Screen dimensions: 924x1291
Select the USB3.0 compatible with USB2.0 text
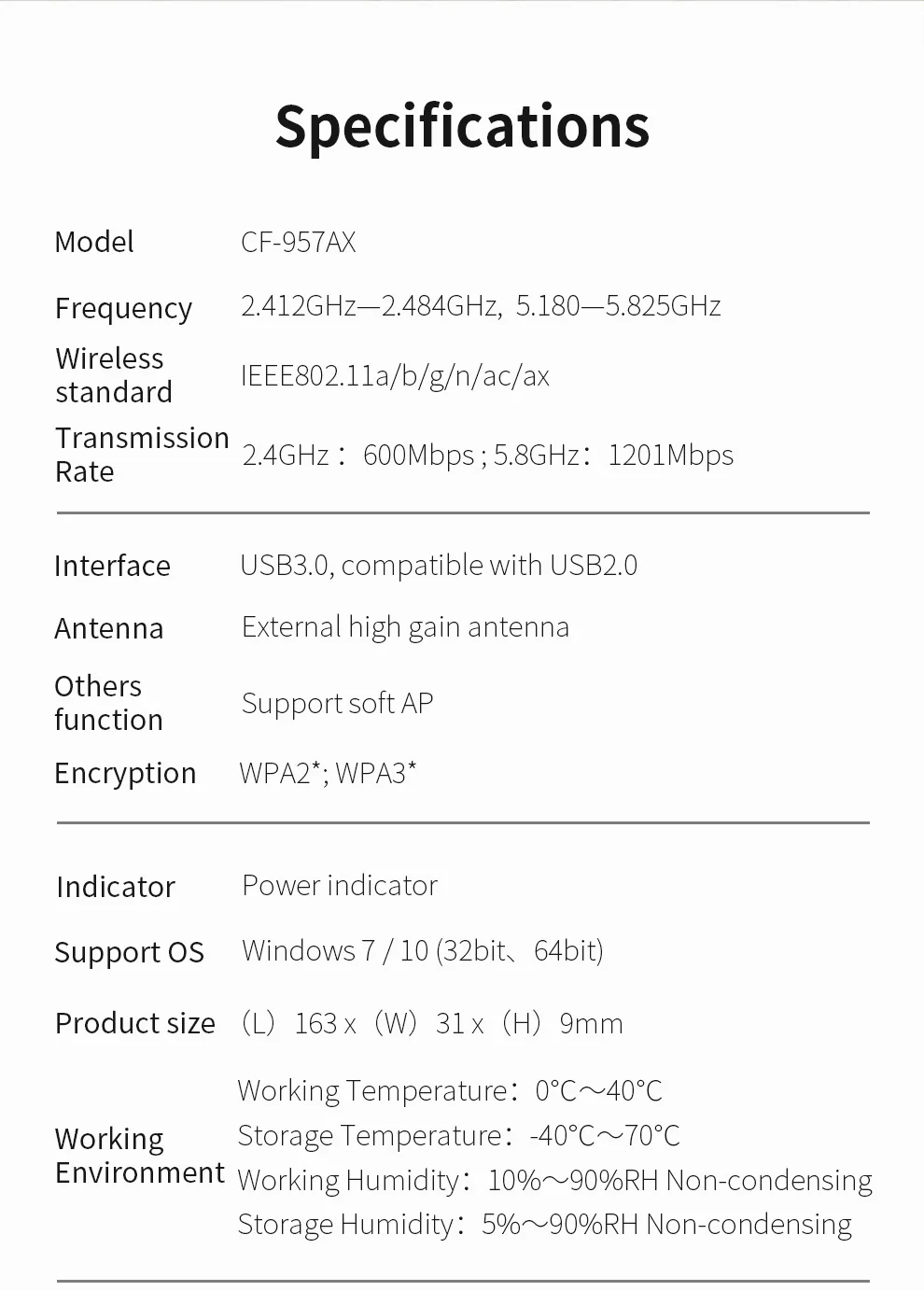[x=439, y=566]
